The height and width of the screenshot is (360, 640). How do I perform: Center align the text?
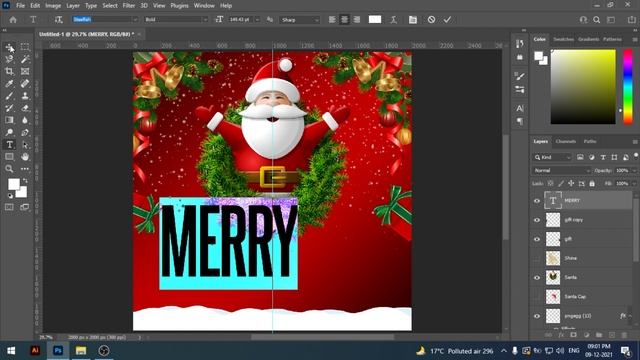344,20
